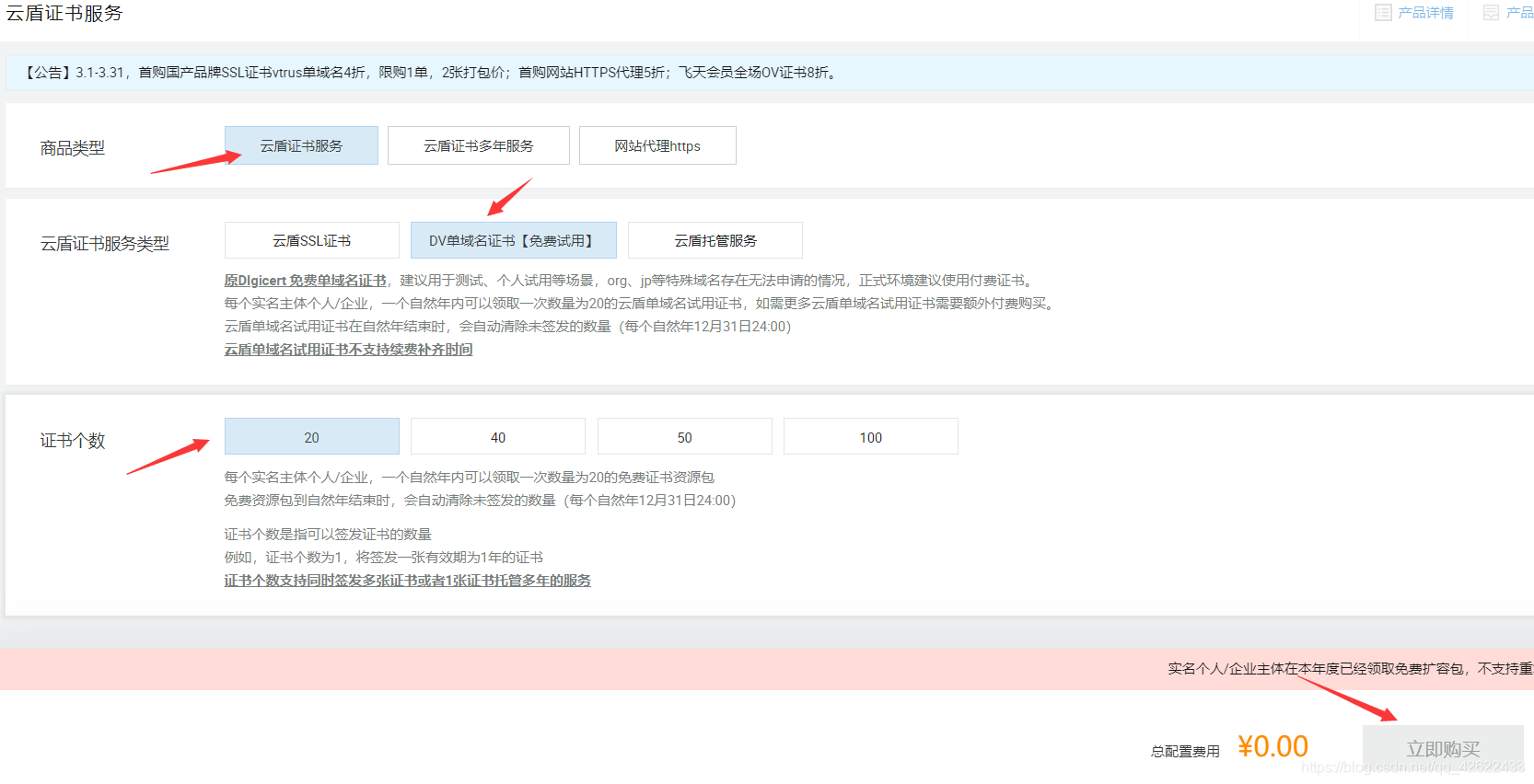The height and width of the screenshot is (784, 1534).
Task: Click 云盾单域名试用证书不支持续费补齐时间 link
Action: [348, 350]
